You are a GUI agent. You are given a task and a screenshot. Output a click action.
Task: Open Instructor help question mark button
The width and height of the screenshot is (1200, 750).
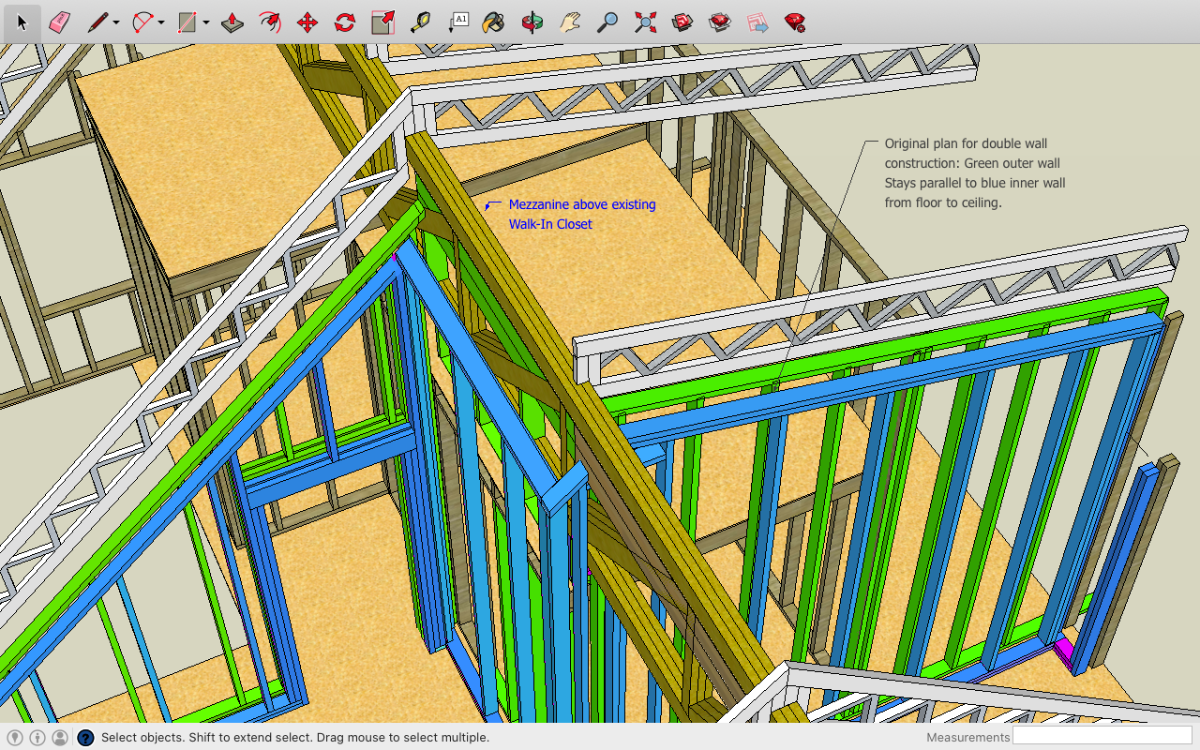tap(86, 737)
